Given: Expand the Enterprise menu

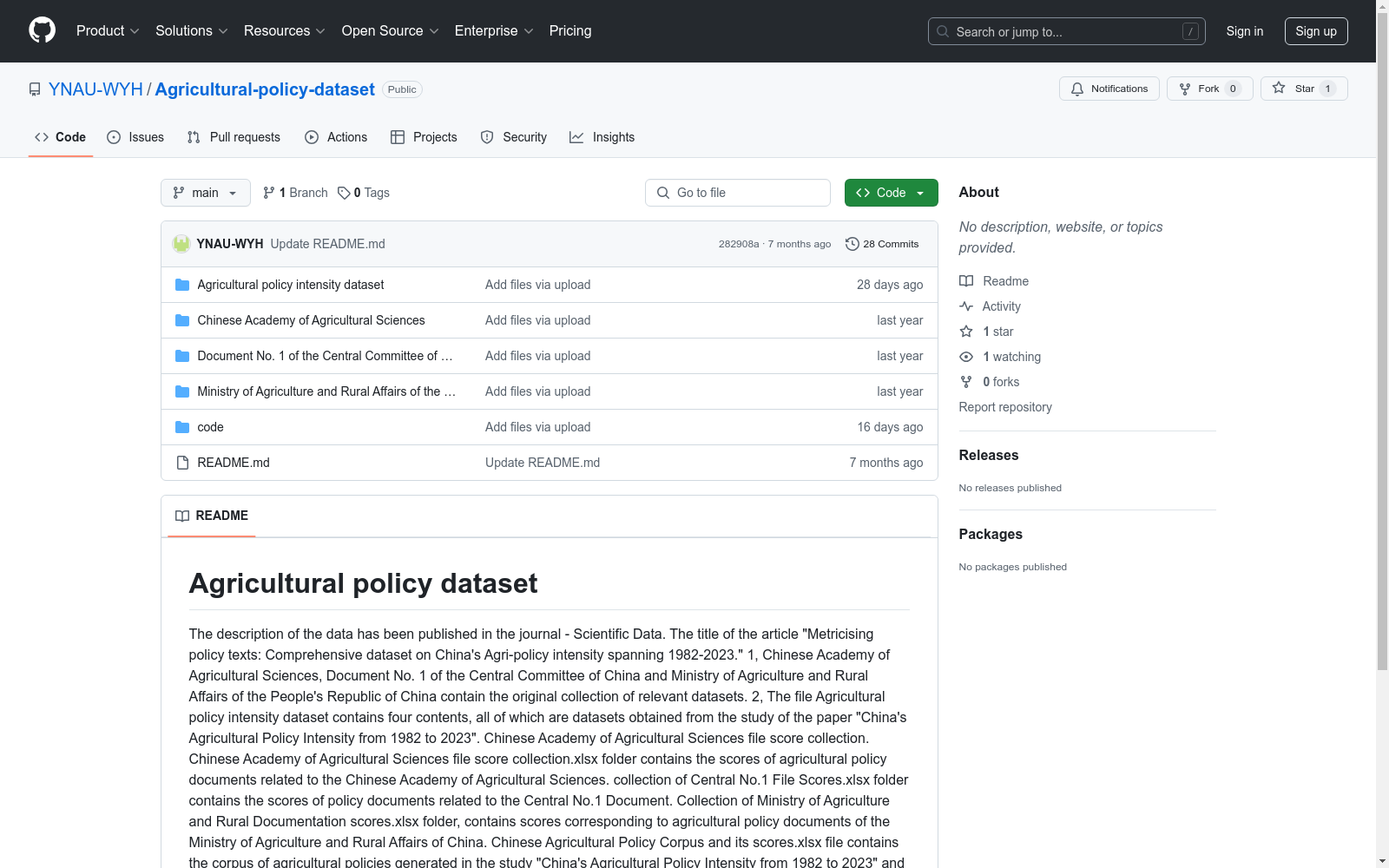Looking at the screenshot, I should 494,30.
